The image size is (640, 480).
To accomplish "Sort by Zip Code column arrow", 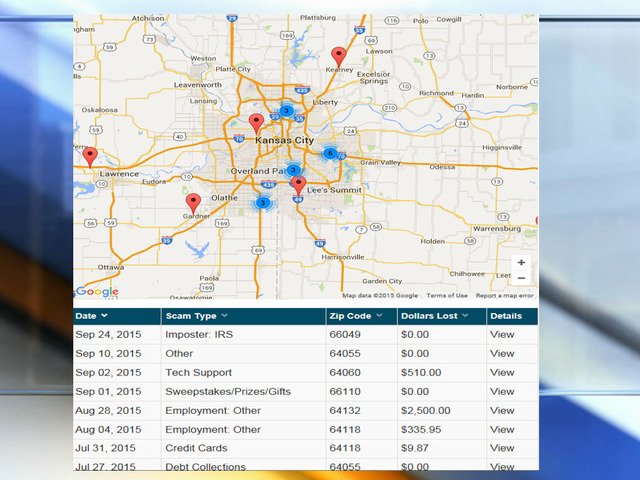I will pos(379,316).
